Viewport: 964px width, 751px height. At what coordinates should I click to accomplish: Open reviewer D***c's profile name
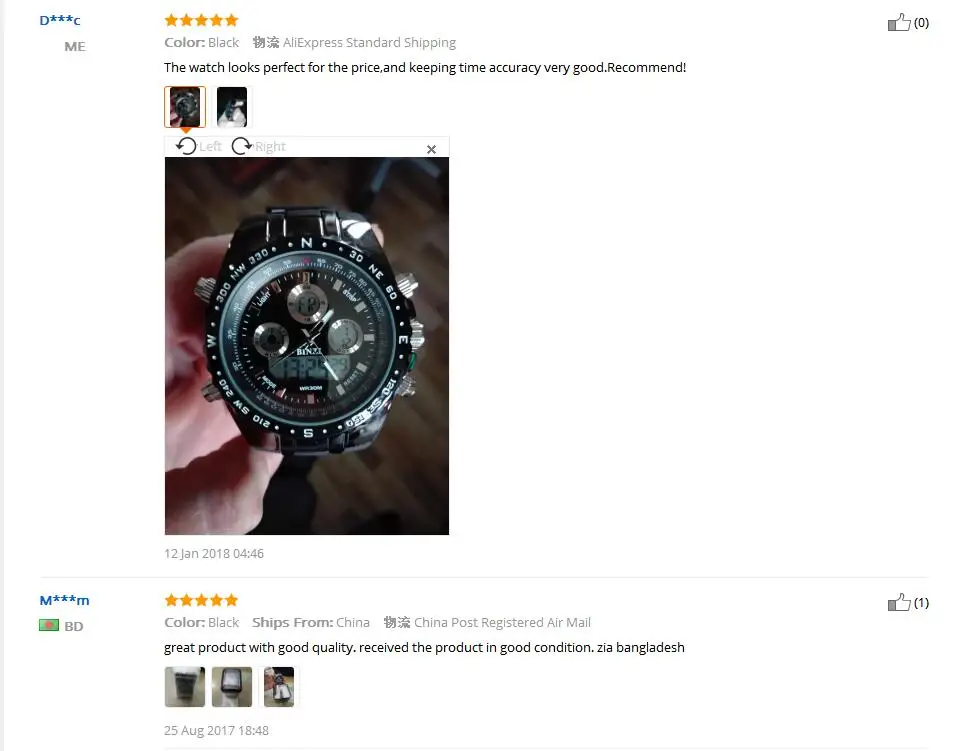click(x=60, y=20)
